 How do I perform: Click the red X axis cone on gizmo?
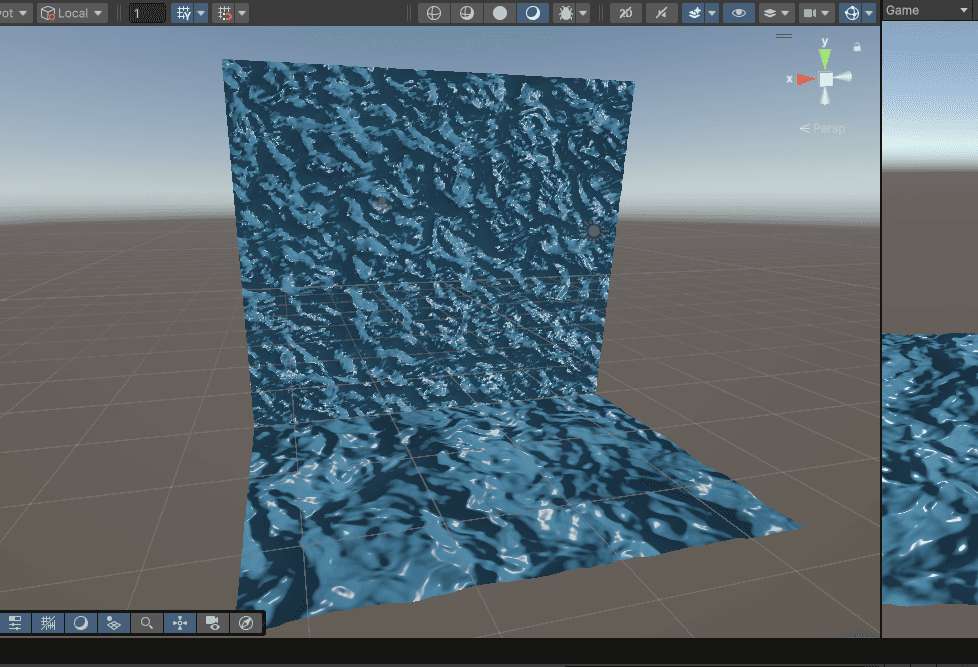coord(806,79)
